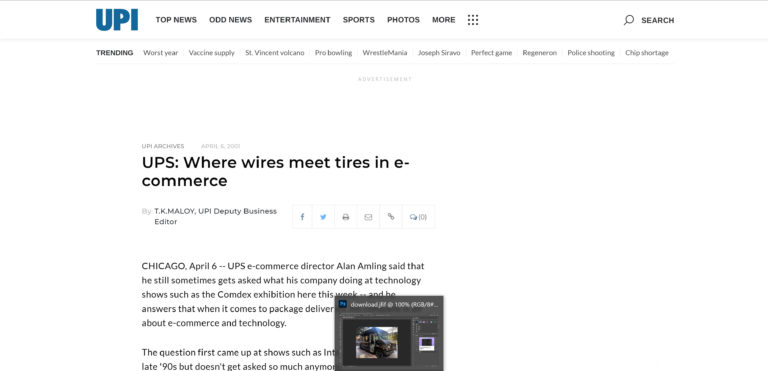Share article on Twitter
Screen dimensions: 768x371
coord(323,217)
